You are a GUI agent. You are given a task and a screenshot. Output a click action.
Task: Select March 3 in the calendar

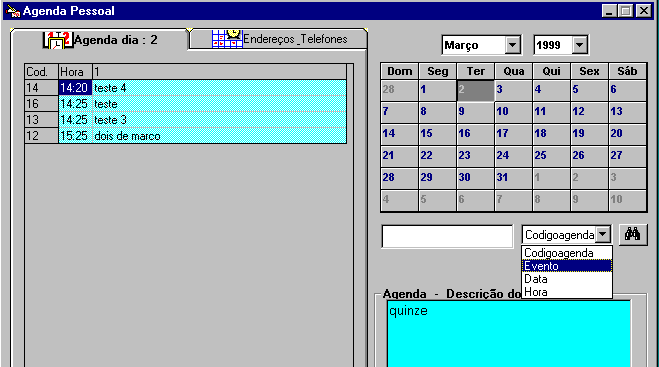[x=514, y=90]
